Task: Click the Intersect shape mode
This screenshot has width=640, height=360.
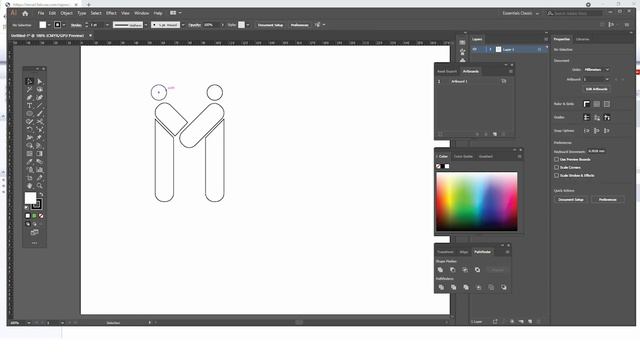Action: tap(465, 270)
